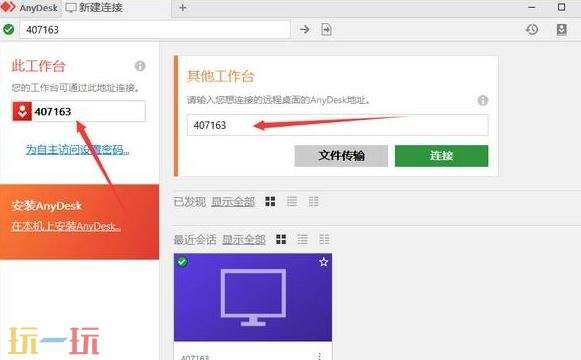Open 为自主访问设置密码 link
Viewport: 581px width, 360px height.
(77, 150)
